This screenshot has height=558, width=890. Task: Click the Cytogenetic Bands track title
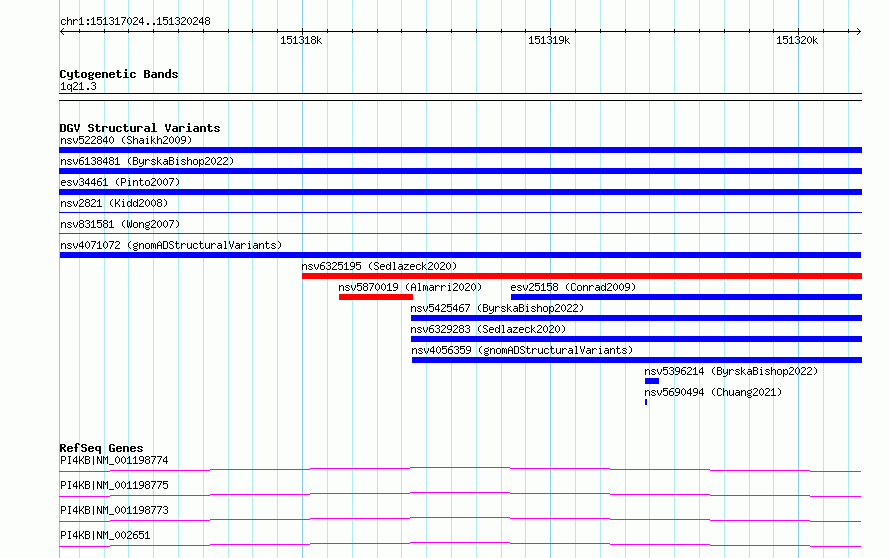(119, 74)
